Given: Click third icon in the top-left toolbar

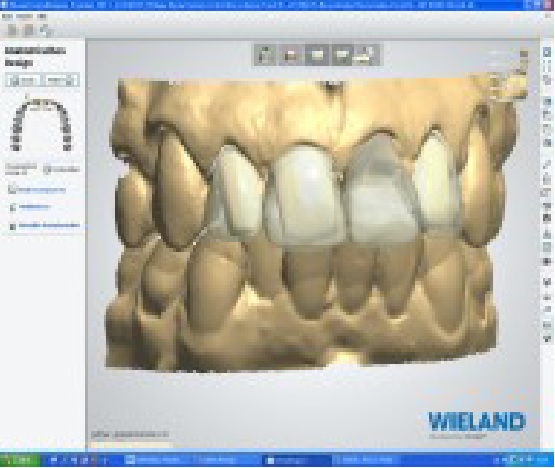Looking at the screenshot, I should 46,30.
